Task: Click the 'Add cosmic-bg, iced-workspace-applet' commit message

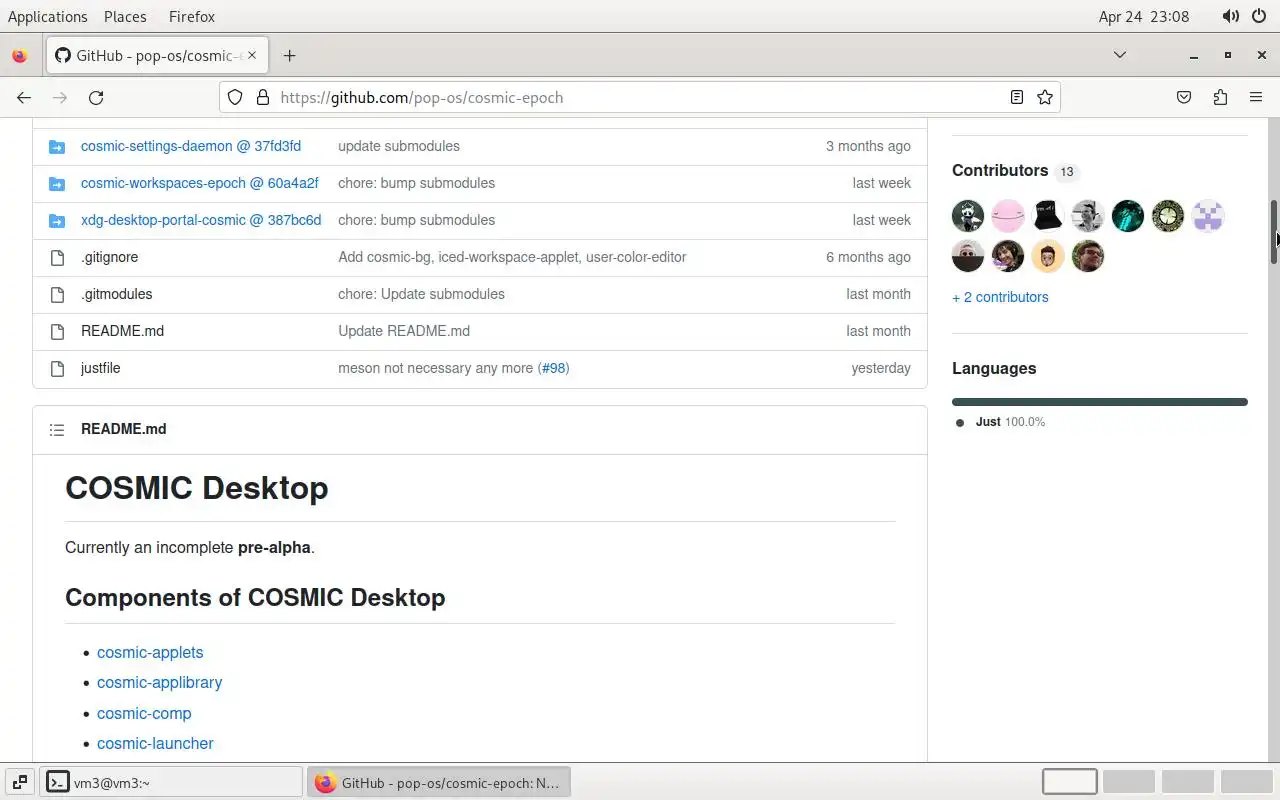Action: 512,257
